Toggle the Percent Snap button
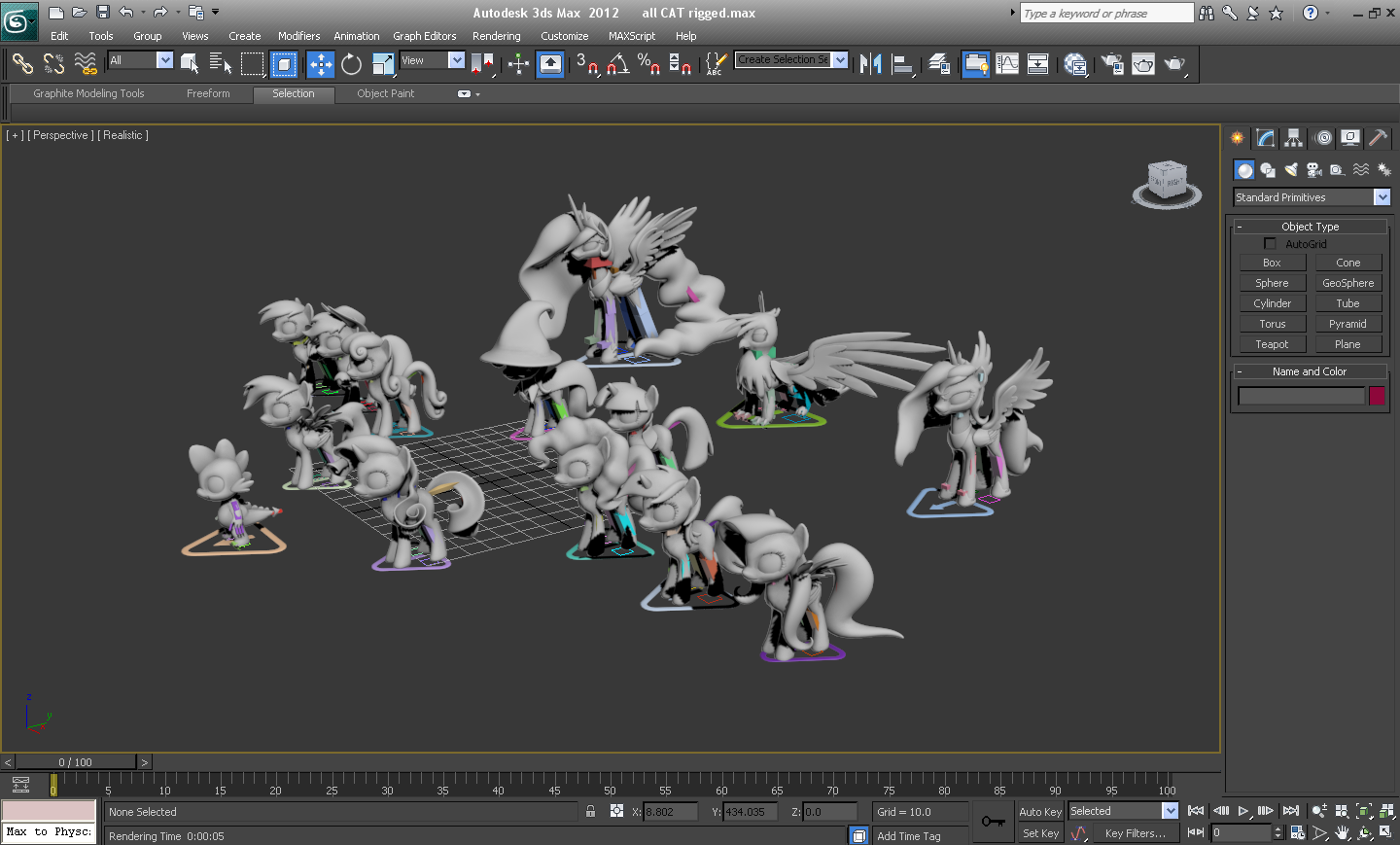The image size is (1400, 845). point(648,64)
